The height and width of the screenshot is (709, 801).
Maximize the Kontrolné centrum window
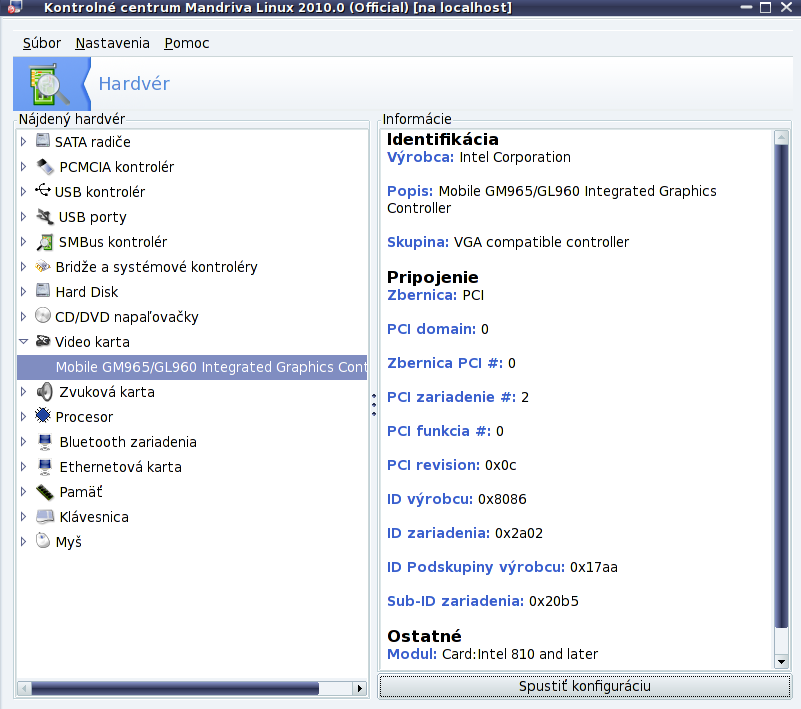coord(765,7)
